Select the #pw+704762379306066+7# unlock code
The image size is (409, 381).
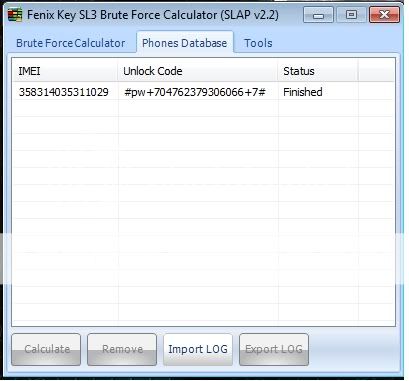coord(195,92)
